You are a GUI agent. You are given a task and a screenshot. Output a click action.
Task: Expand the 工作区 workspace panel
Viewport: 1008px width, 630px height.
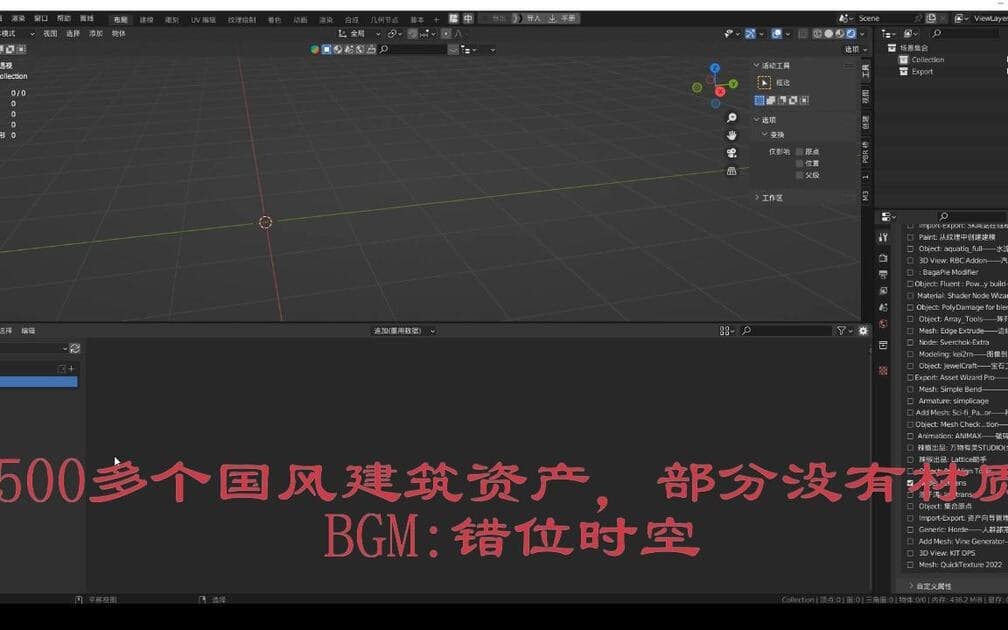click(757, 197)
